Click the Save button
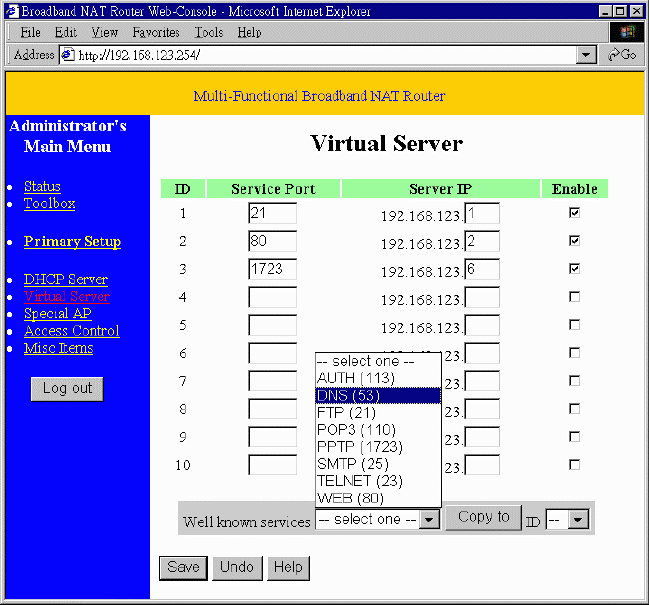Screen dimensions: 649x605 [x=183, y=567]
